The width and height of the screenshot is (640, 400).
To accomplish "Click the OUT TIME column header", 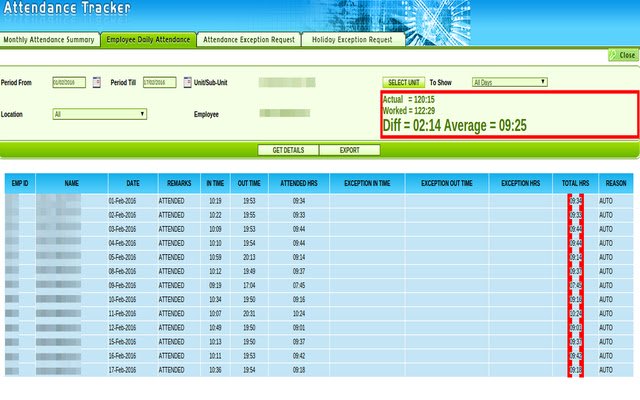I will [249, 183].
